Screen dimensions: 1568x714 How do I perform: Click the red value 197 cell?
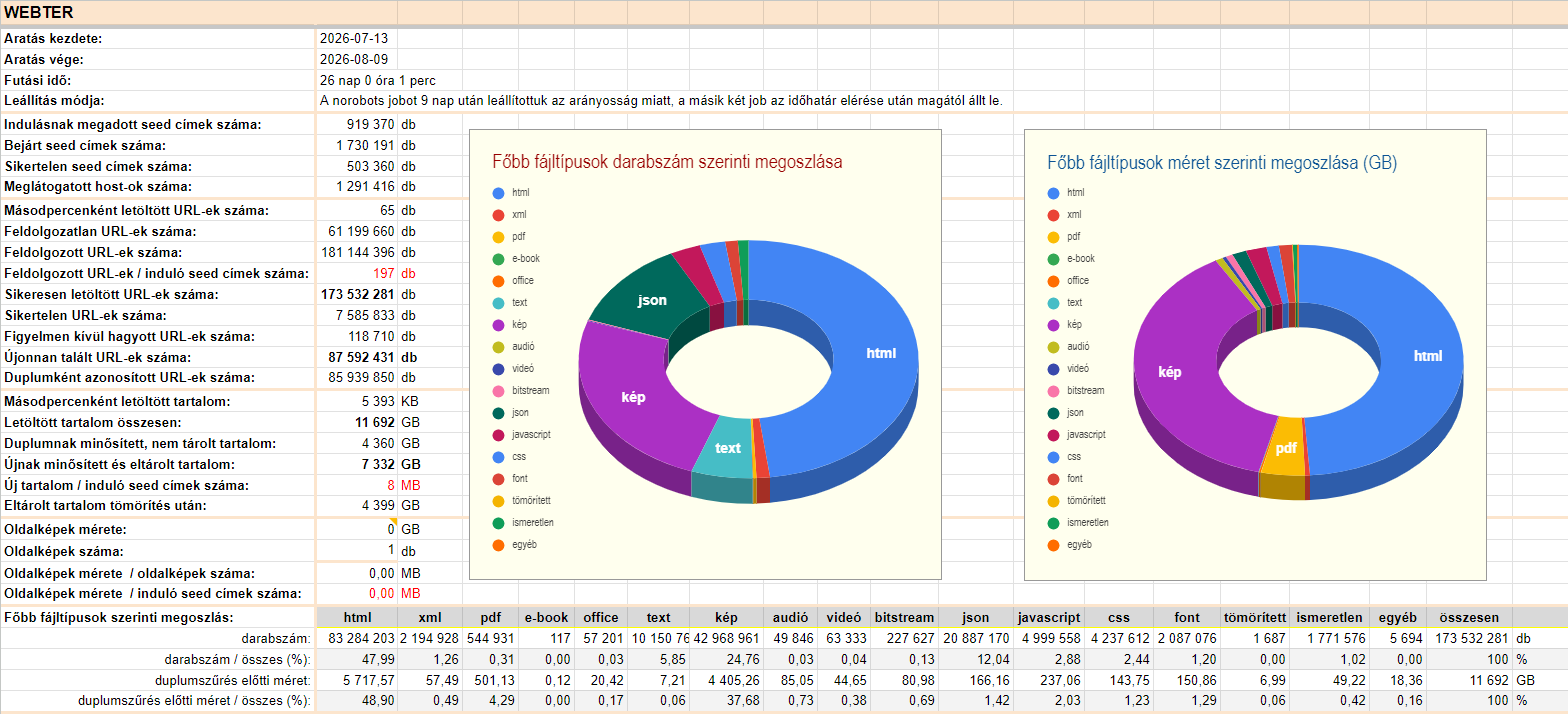(x=356, y=273)
